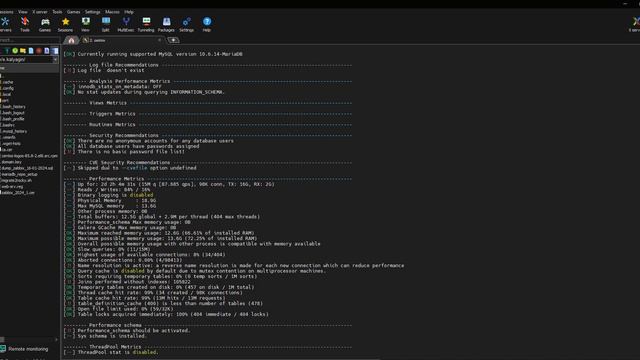This screenshot has width=640, height=360.
Task: Click the Remote monitoring icon
Action: 3,349
